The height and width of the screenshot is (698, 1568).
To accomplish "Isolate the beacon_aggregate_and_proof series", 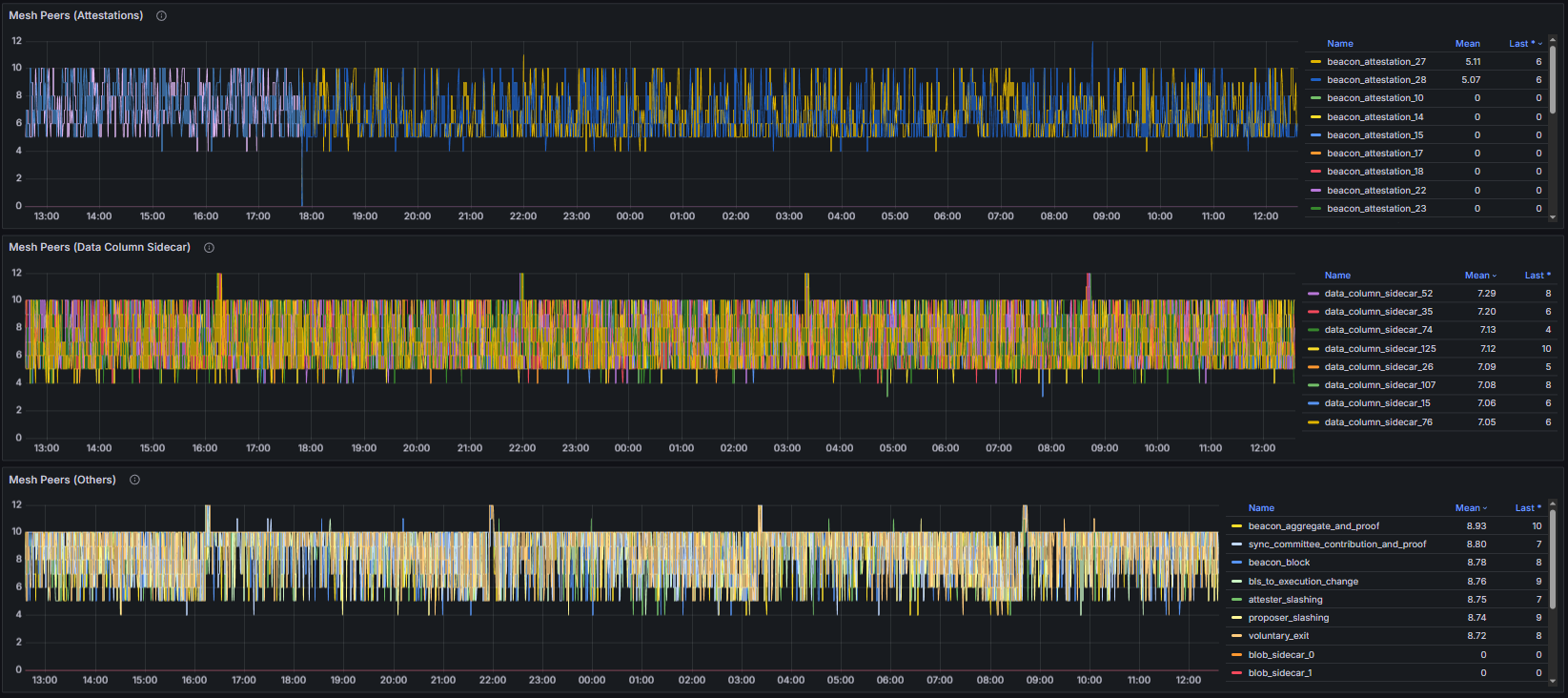I will (x=1313, y=526).
